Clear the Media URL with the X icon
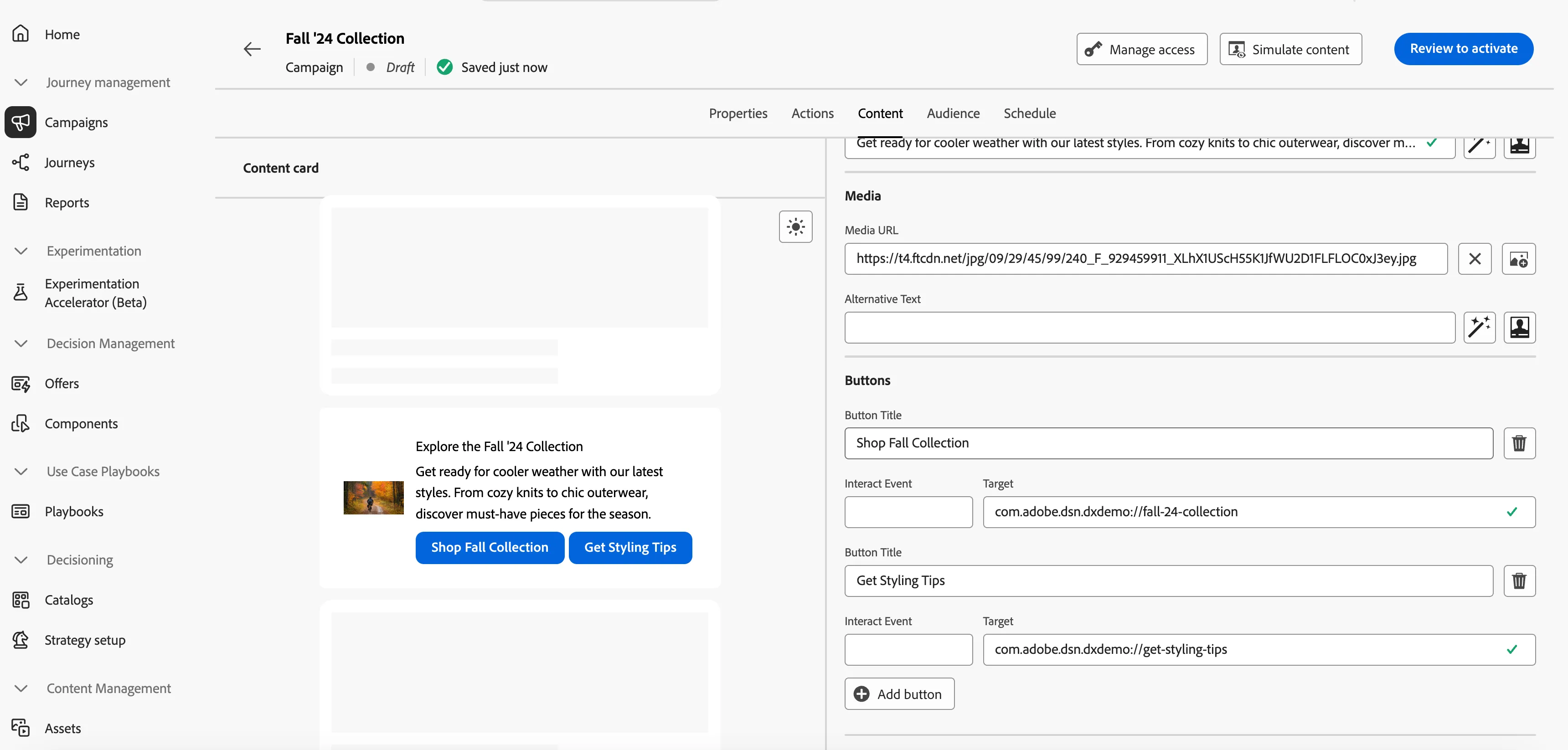Image resolution: width=1568 pixels, height=750 pixels. pyautogui.click(x=1475, y=258)
